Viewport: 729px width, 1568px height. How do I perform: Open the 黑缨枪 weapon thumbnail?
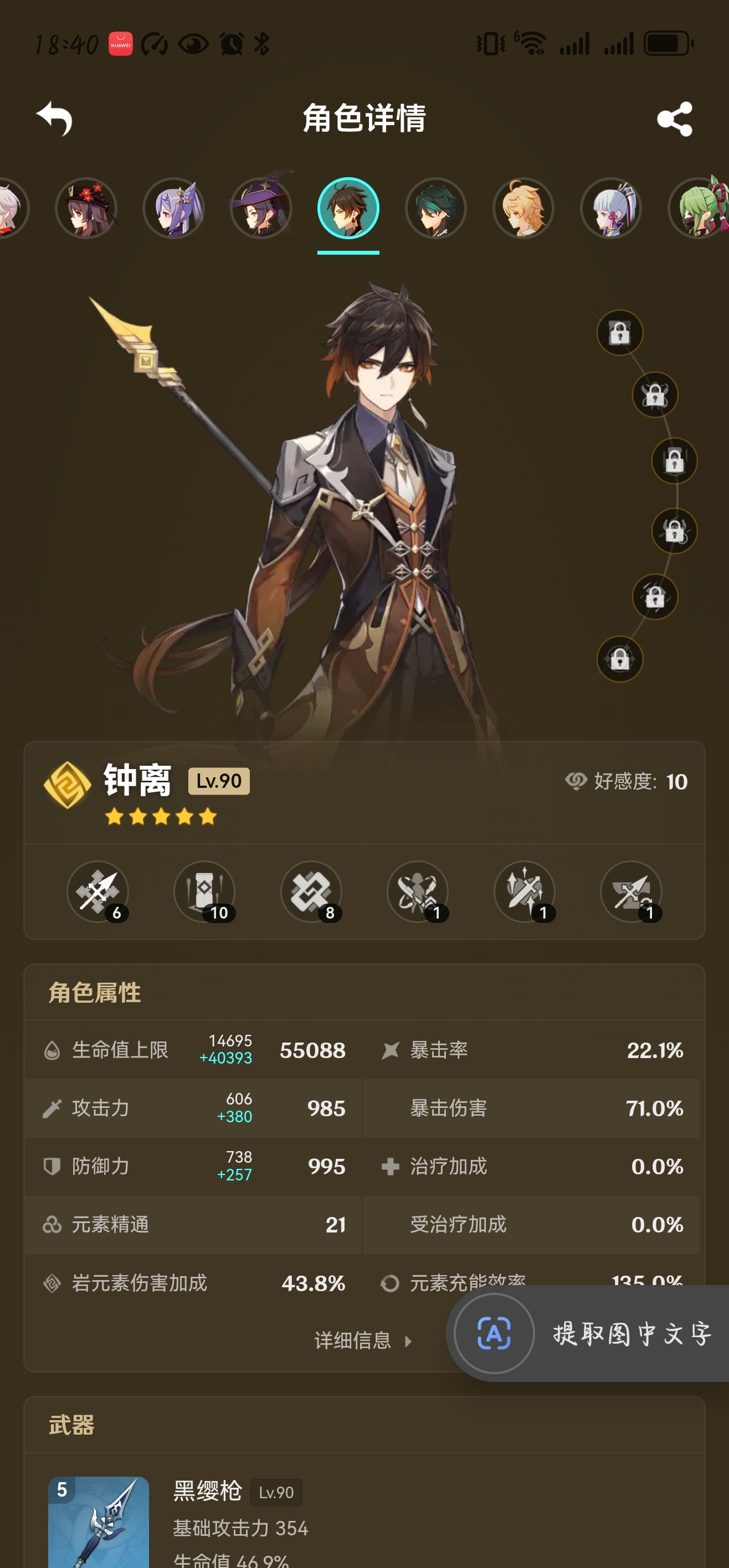pyautogui.click(x=99, y=1521)
